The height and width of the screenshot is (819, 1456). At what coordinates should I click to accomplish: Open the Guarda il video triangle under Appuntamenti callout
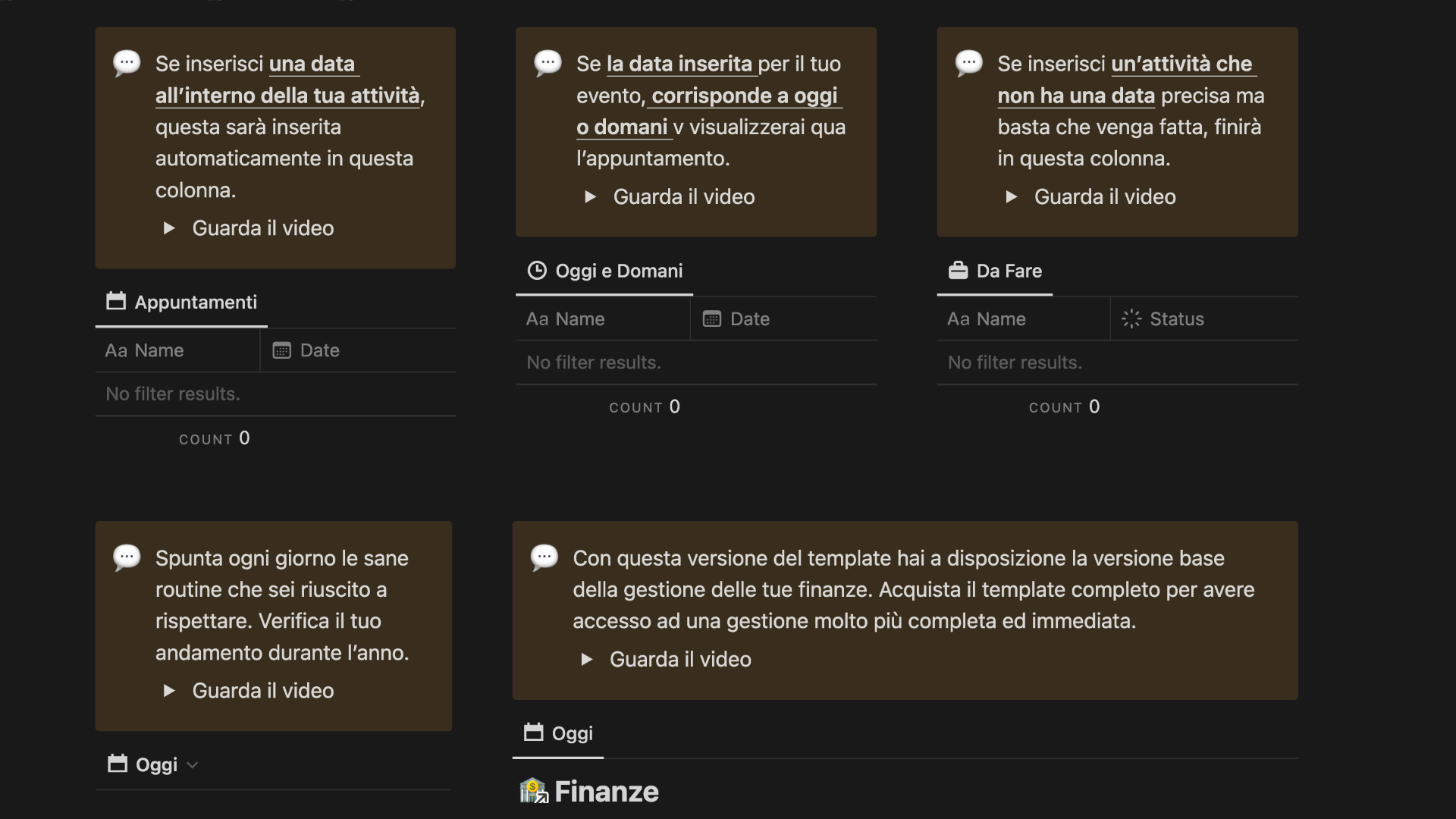point(168,227)
